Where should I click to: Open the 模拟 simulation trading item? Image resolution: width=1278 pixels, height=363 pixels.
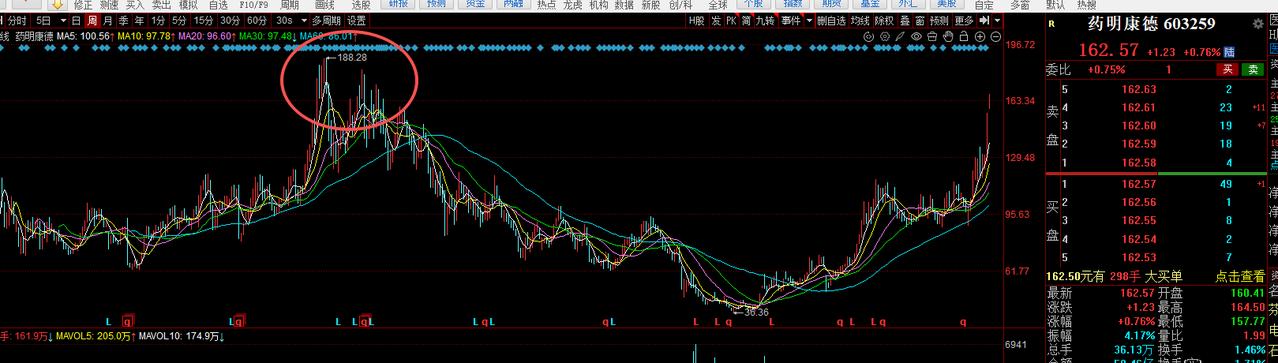click(188, 4)
